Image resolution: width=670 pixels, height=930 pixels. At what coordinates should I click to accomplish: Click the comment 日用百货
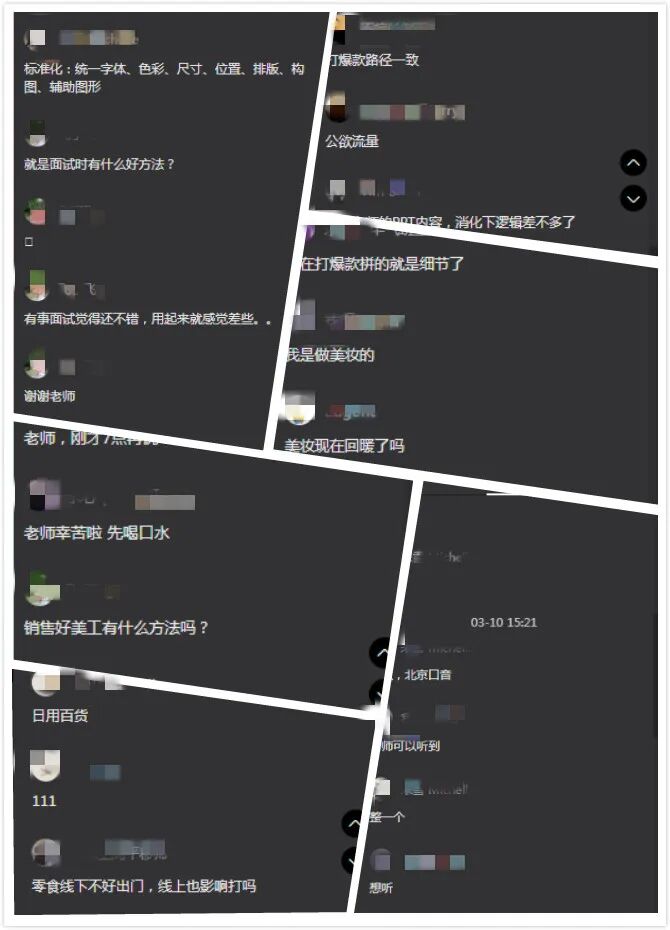[x=60, y=715]
